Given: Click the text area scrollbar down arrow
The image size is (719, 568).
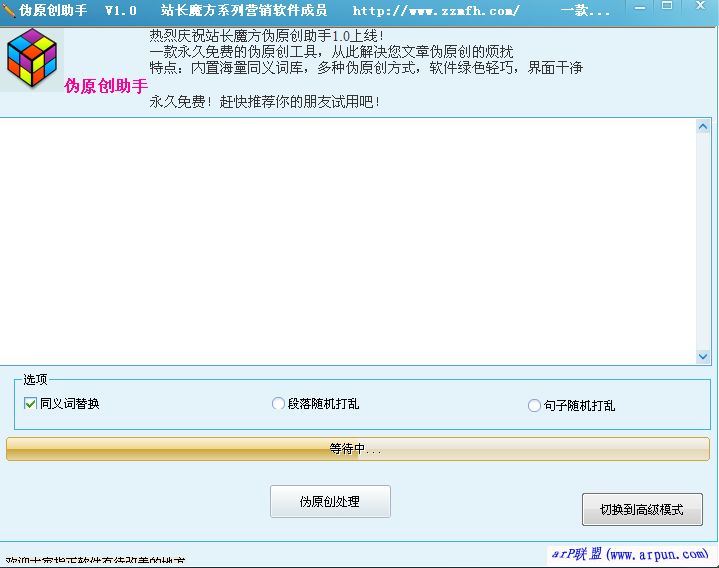Looking at the screenshot, I should (703, 356).
